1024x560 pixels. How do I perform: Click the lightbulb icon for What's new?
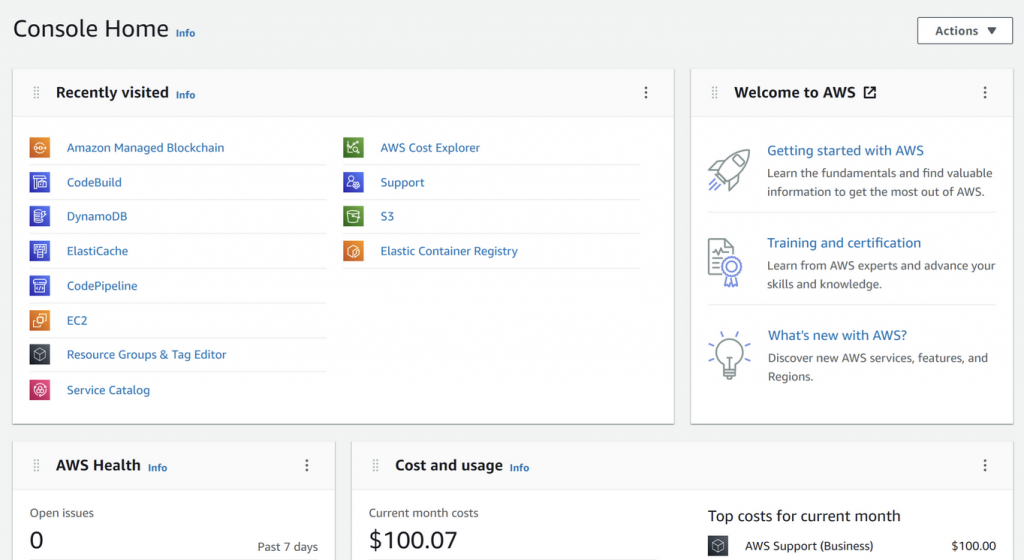click(x=729, y=355)
